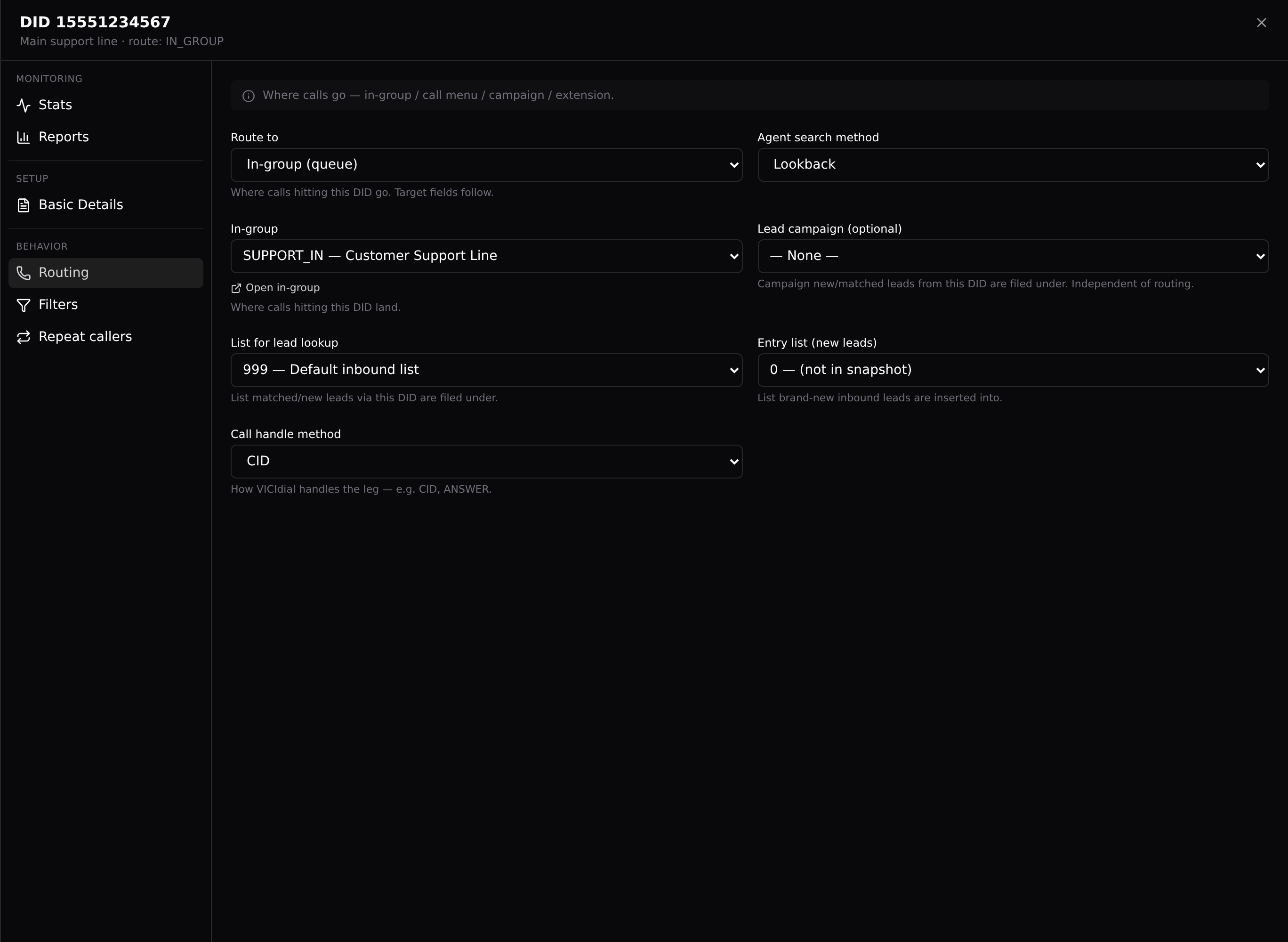Open the Route to dropdown
Screen dimensions: 1288x942
tap(486, 165)
